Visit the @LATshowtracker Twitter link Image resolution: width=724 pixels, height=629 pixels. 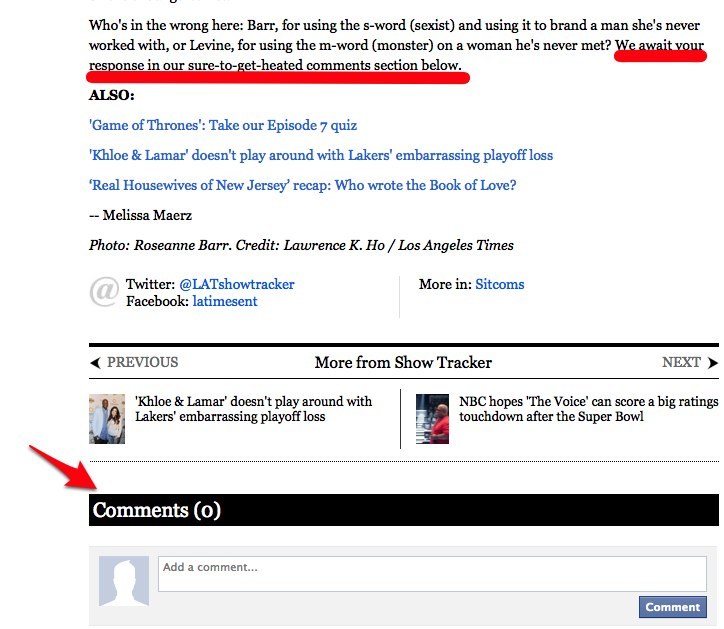[237, 284]
